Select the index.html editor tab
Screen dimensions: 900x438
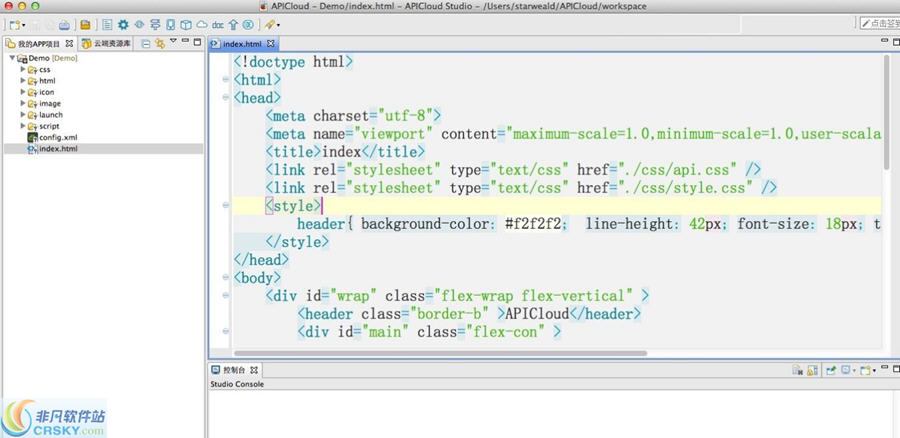(242, 44)
